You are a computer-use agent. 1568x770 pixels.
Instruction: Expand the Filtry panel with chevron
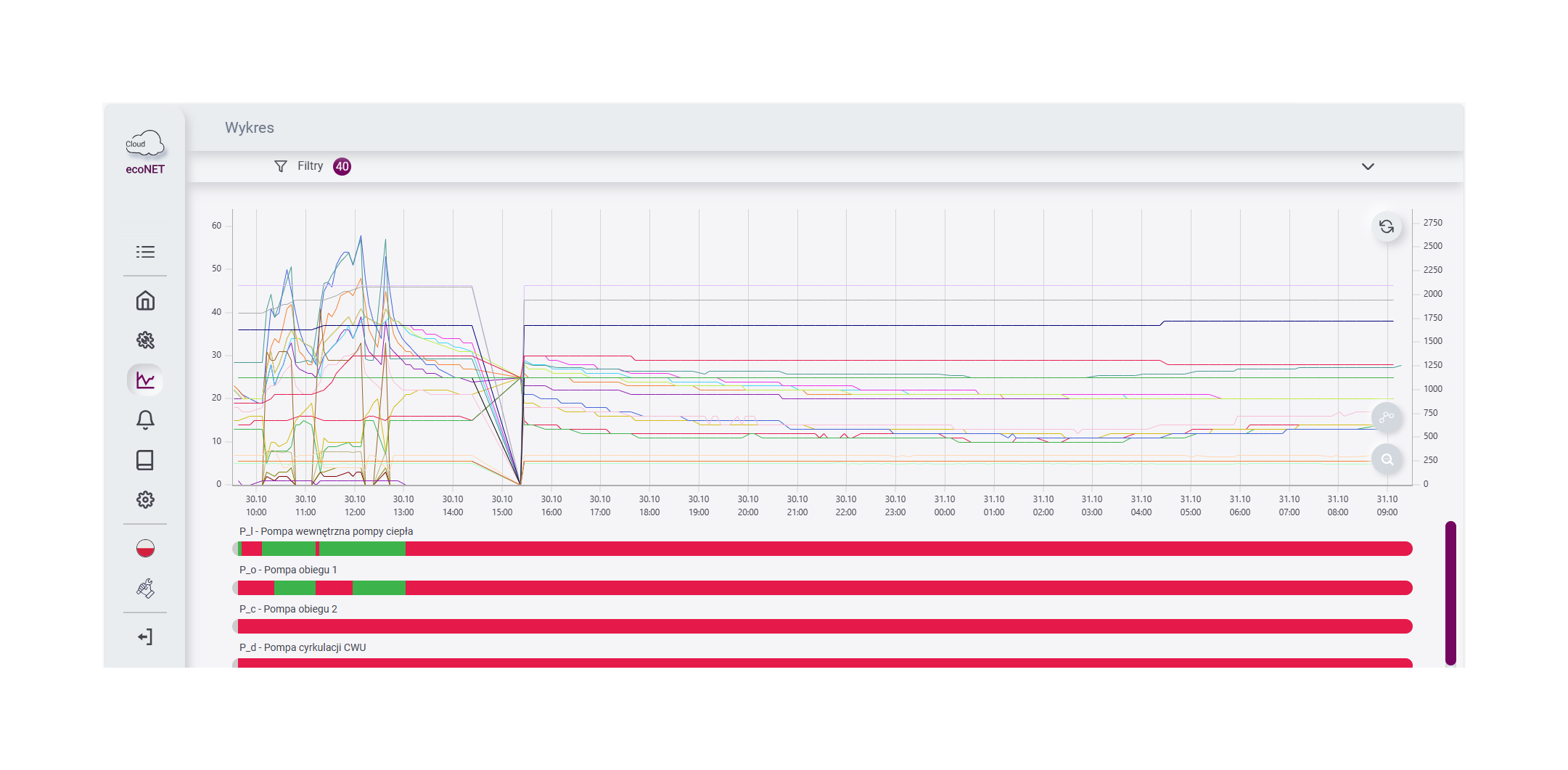pos(1368,166)
